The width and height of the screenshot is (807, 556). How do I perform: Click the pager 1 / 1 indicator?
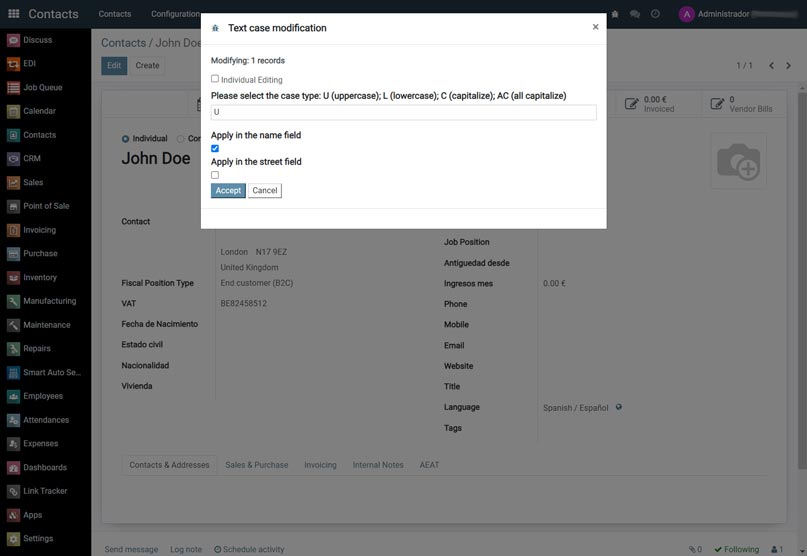[744, 65]
